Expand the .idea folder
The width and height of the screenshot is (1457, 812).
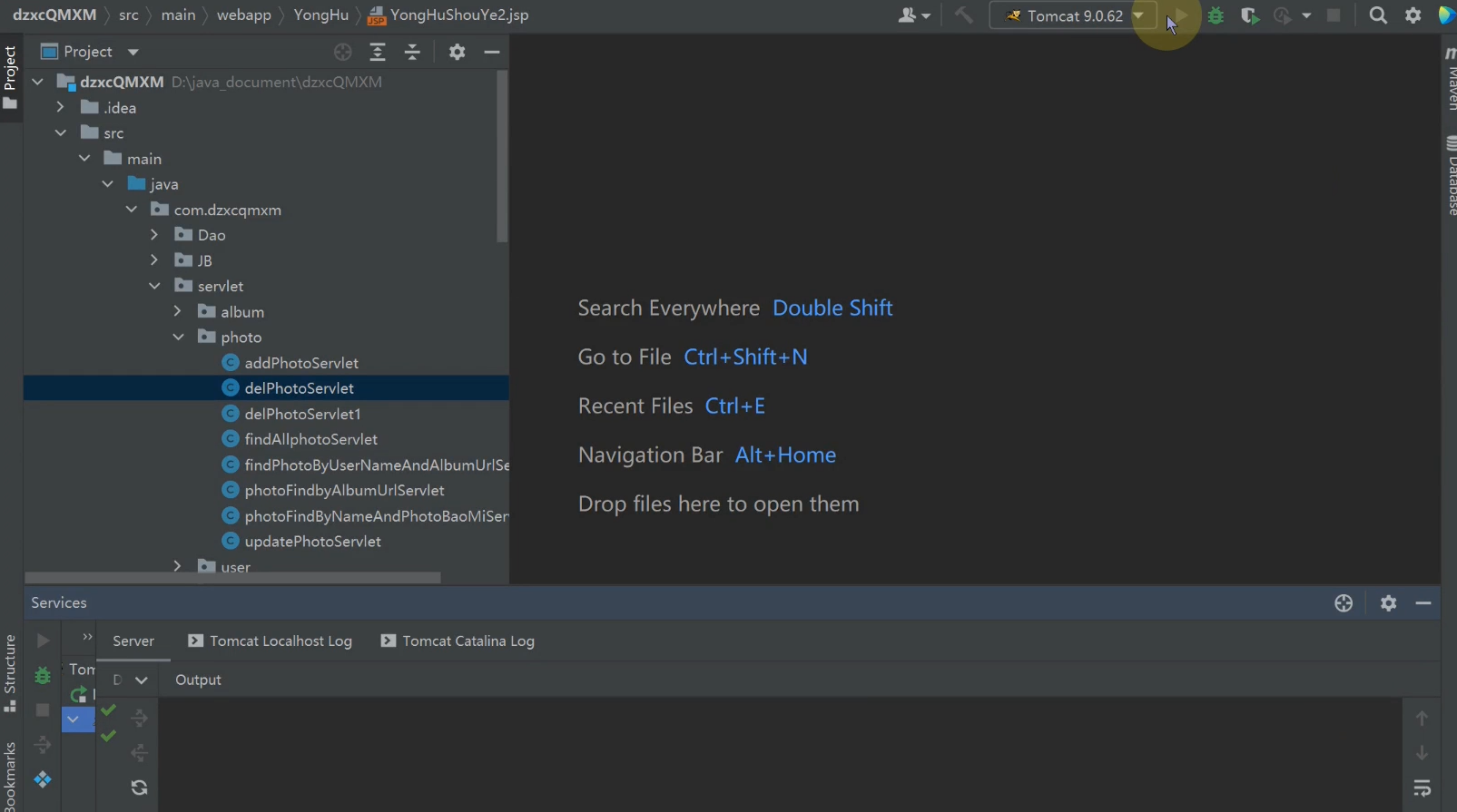(x=60, y=107)
